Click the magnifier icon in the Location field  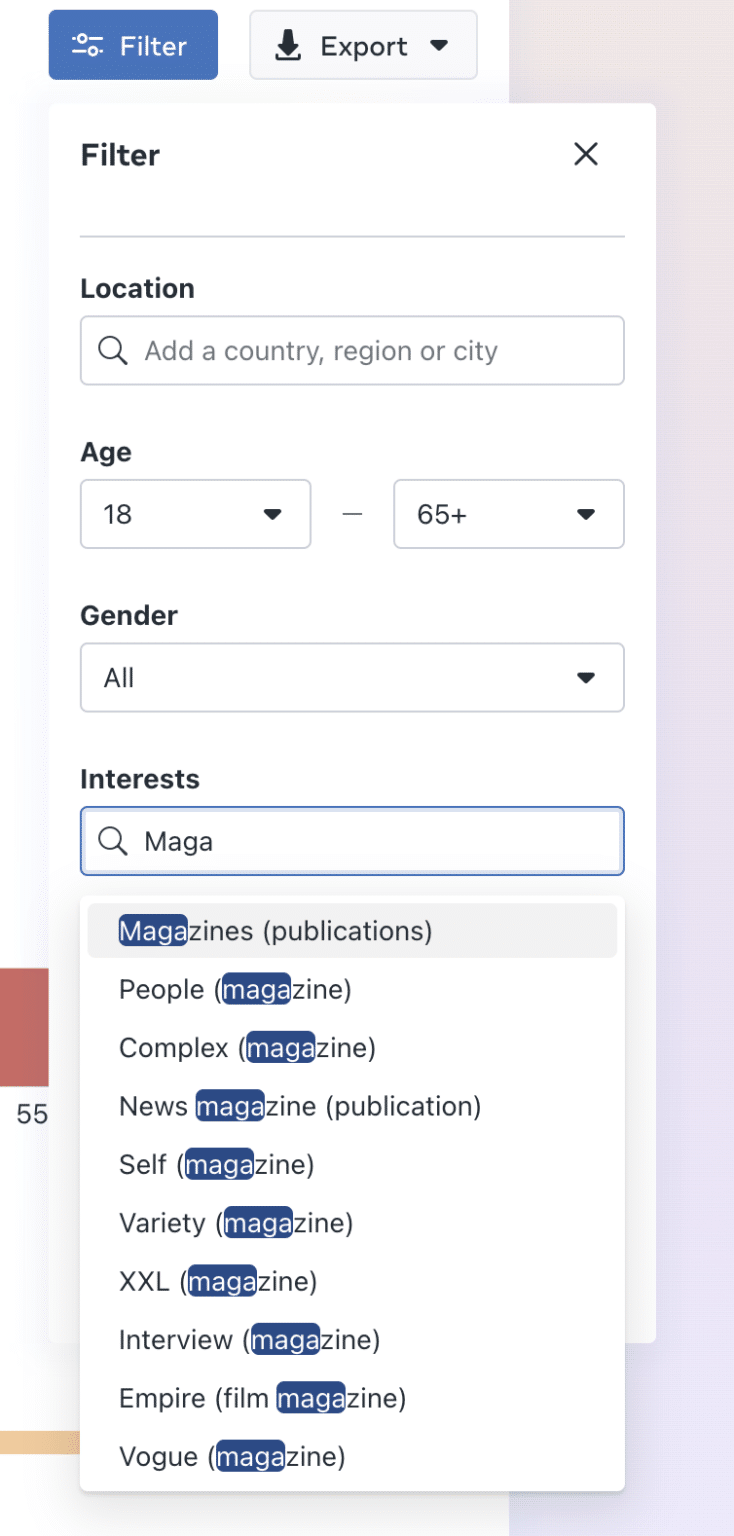pyautogui.click(x=112, y=350)
